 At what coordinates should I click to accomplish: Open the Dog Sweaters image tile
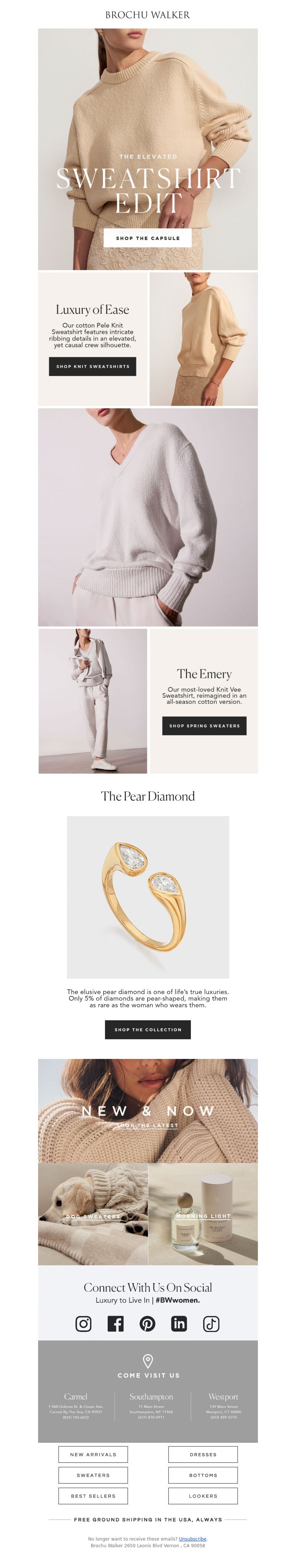click(93, 1214)
